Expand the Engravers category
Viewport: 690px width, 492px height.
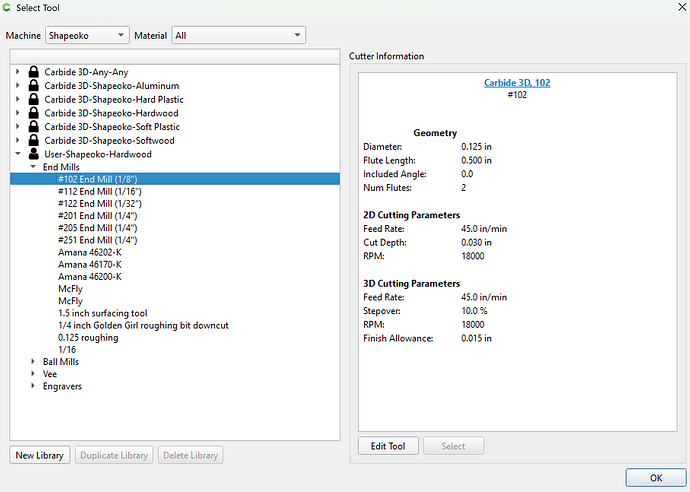click(x=33, y=386)
